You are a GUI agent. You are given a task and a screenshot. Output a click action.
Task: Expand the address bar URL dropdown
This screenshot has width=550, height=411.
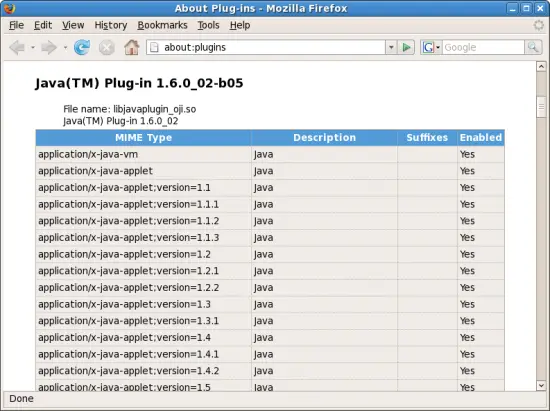tap(391, 47)
